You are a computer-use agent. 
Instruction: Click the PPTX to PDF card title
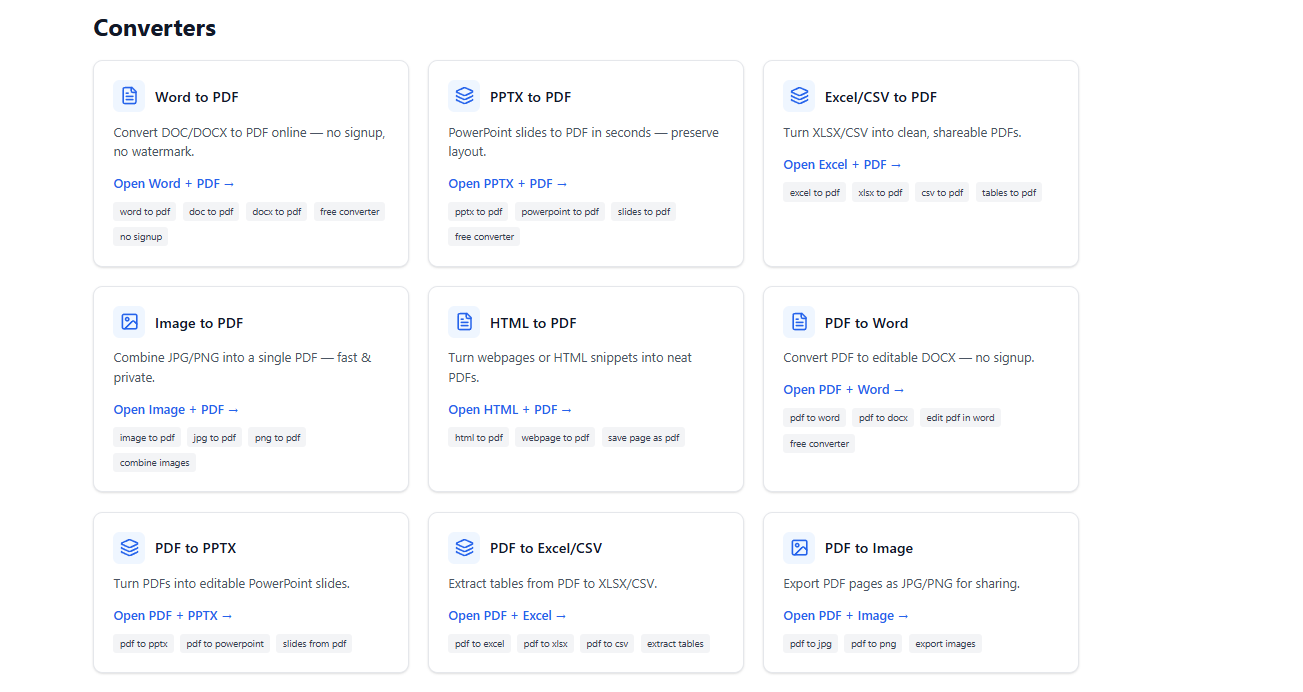click(531, 97)
